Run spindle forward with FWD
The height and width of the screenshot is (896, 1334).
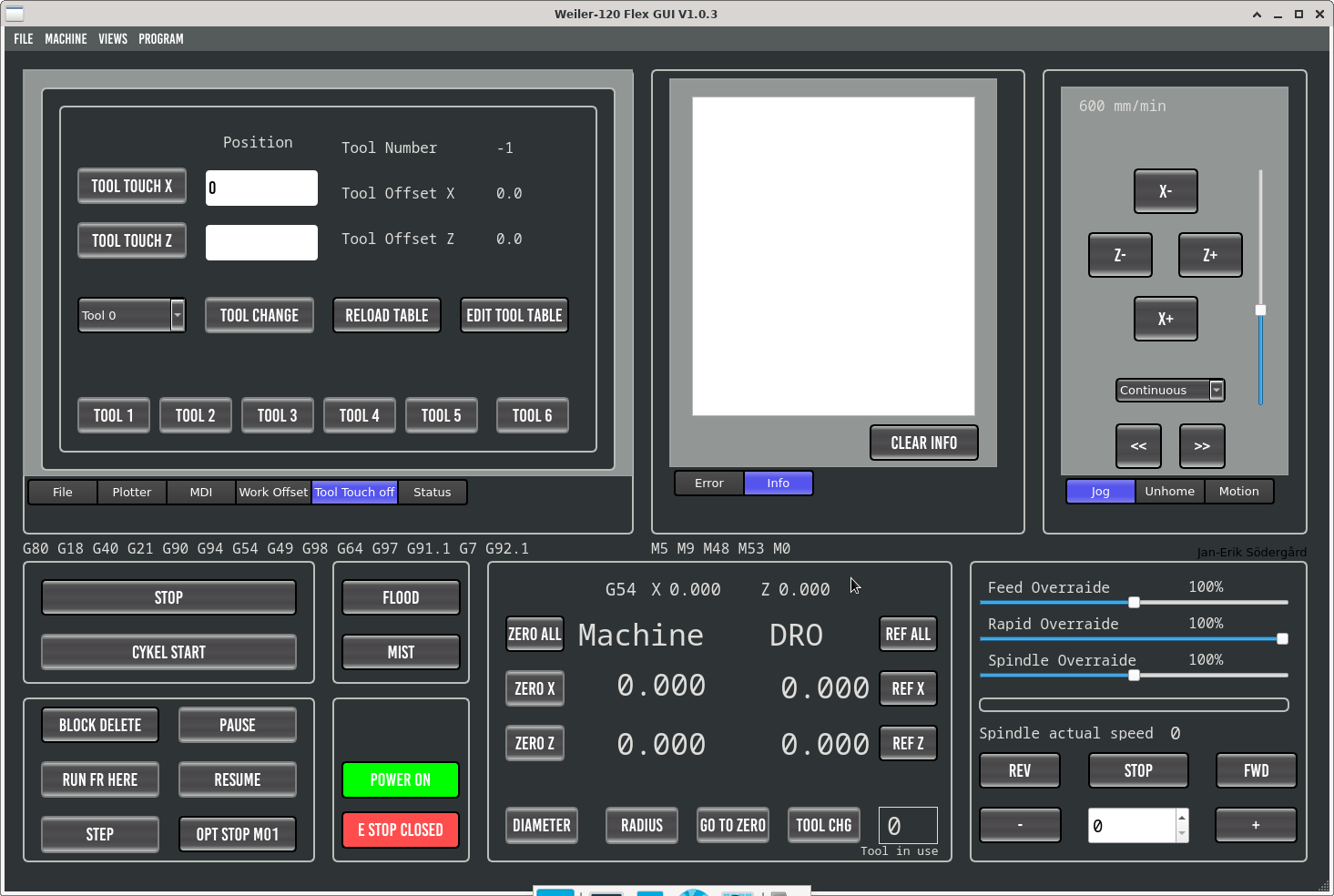[1257, 770]
